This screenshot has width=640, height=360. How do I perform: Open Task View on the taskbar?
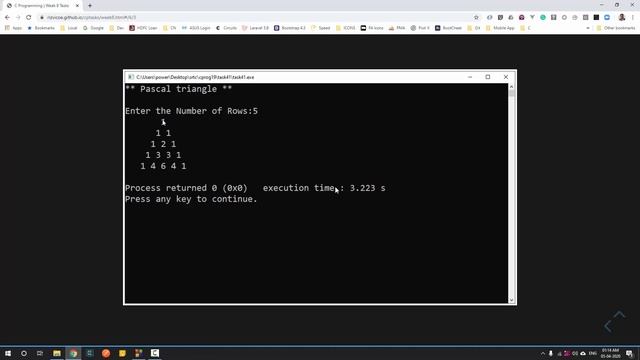pyautogui.click(x=40, y=353)
